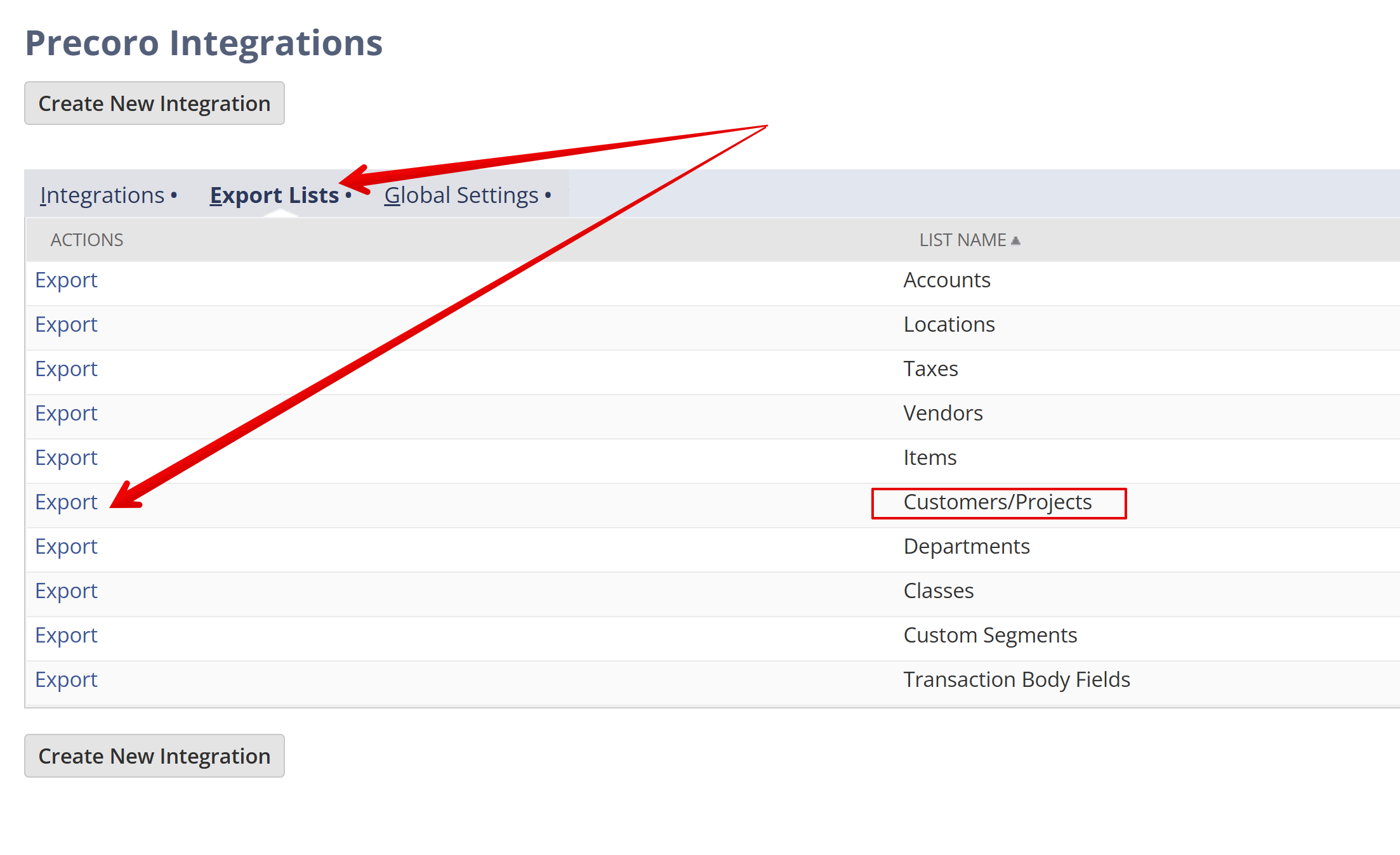Click the LIST NAME sort arrow icon
The width and height of the screenshot is (1400, 855).
point(1015,240)
